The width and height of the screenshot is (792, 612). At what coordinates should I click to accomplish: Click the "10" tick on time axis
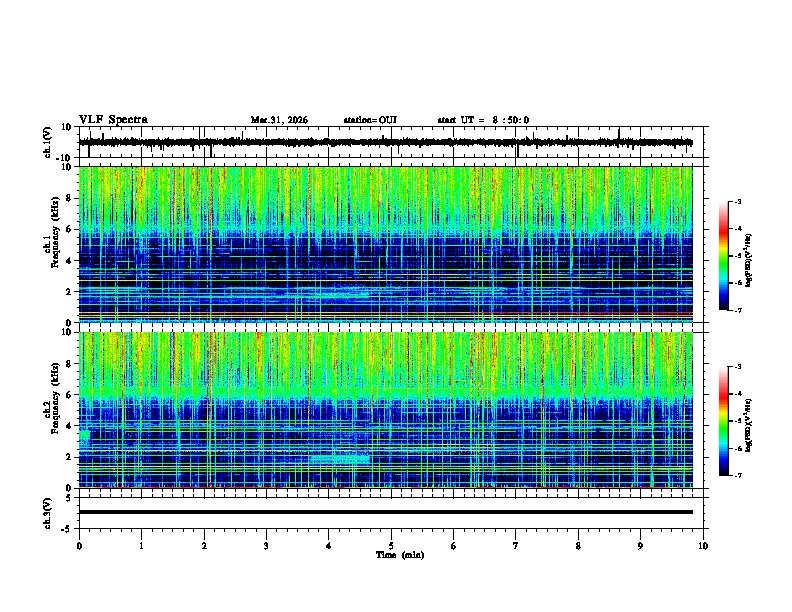[703, 546]
